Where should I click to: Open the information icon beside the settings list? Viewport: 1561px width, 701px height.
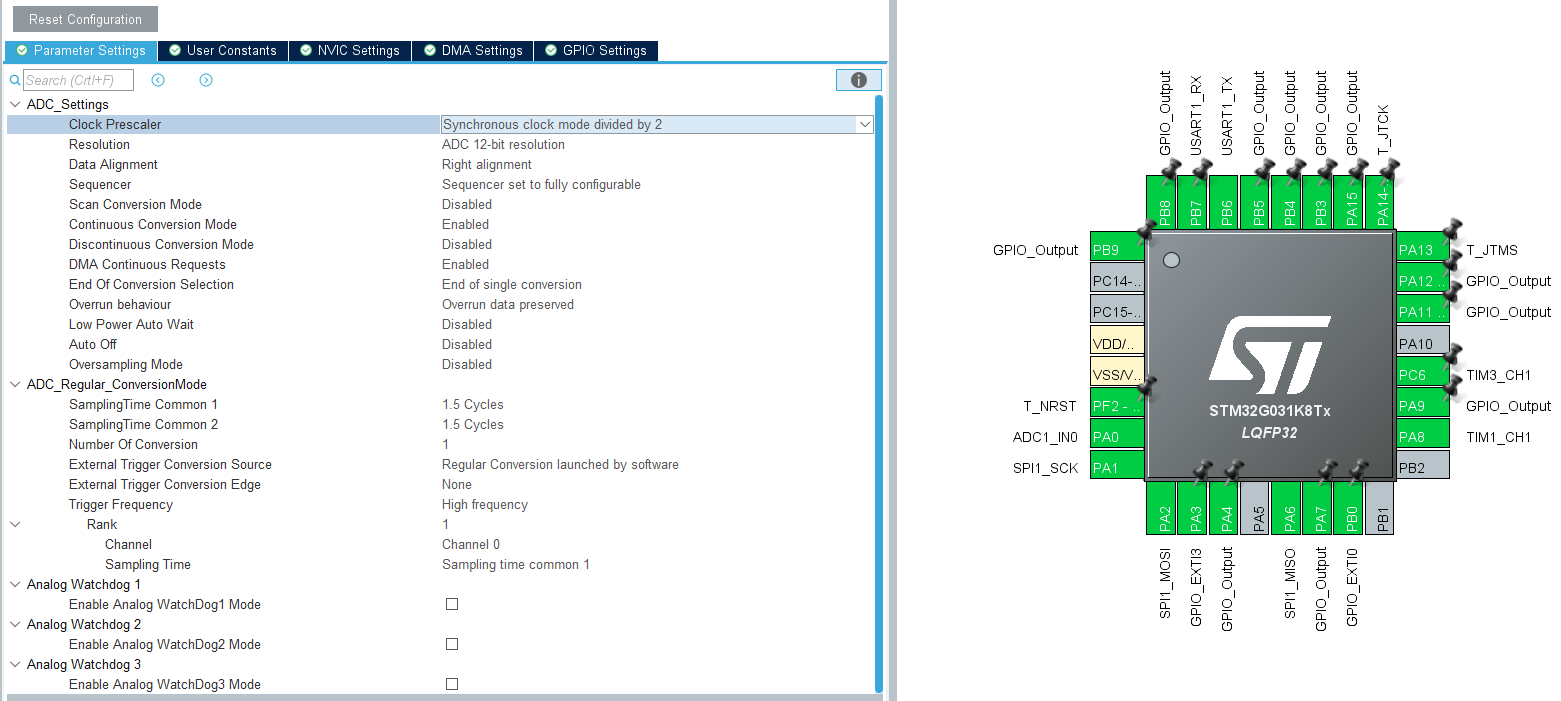[858, 79]
